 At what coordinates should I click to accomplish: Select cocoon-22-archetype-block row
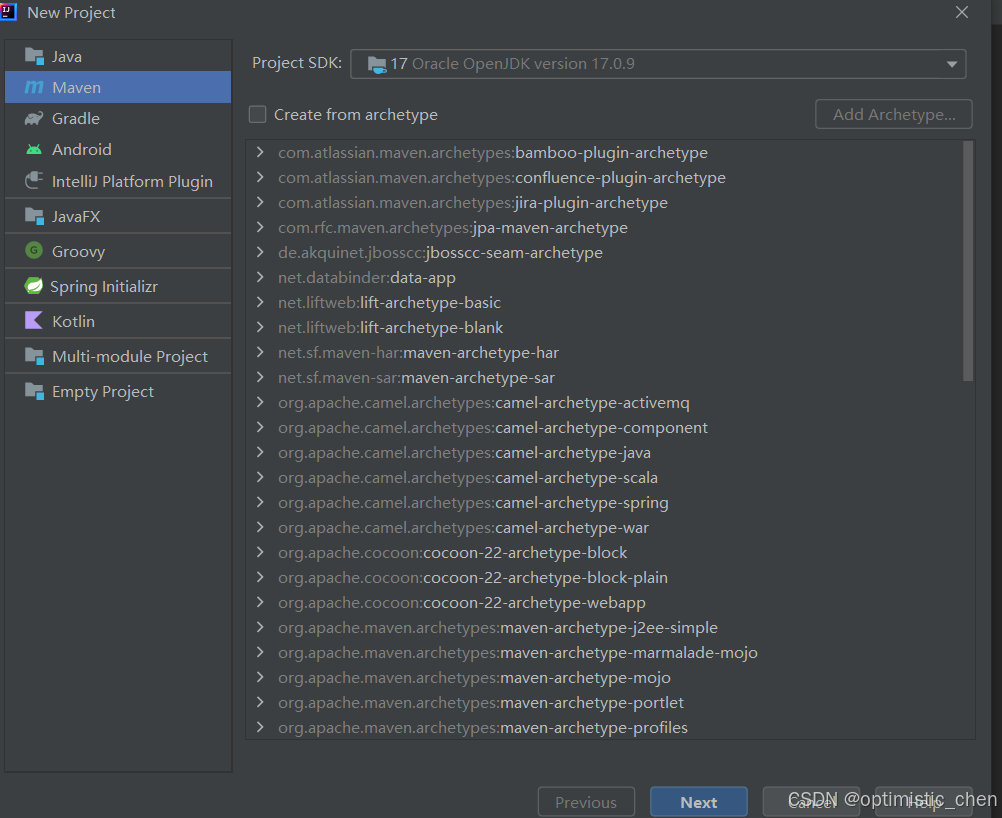604,552
